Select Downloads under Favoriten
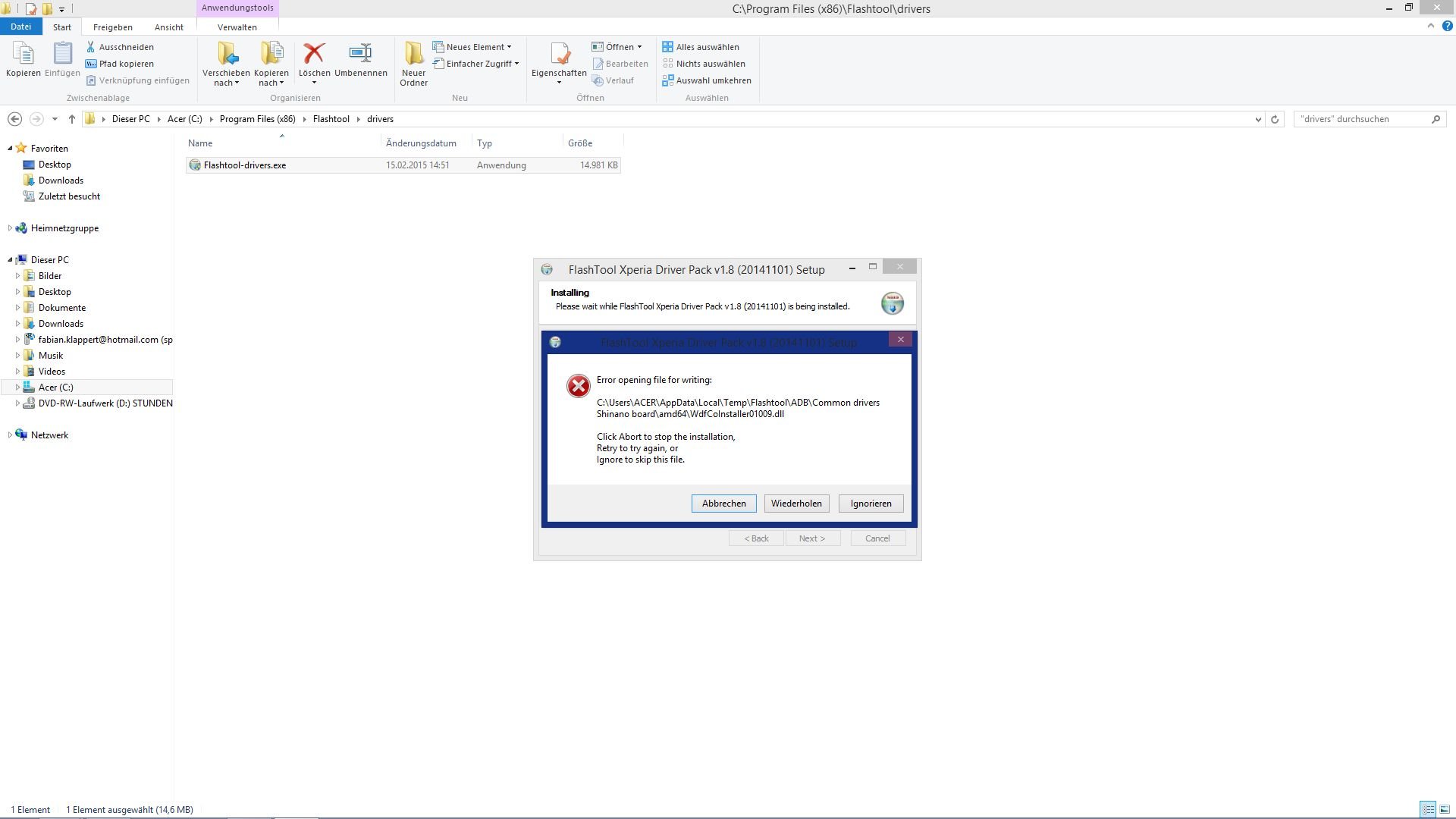This screenshot has height=819, width=1456. (61, 180)
